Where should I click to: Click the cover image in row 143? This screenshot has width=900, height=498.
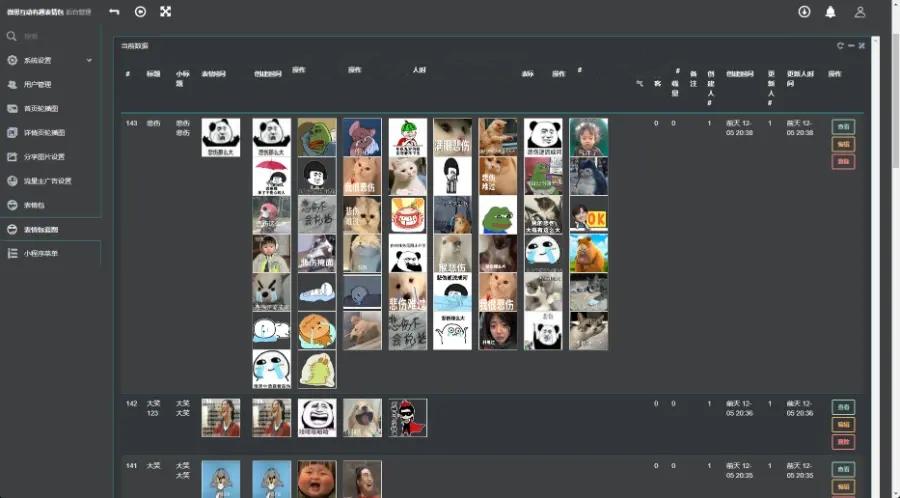[x=220, y=137]
